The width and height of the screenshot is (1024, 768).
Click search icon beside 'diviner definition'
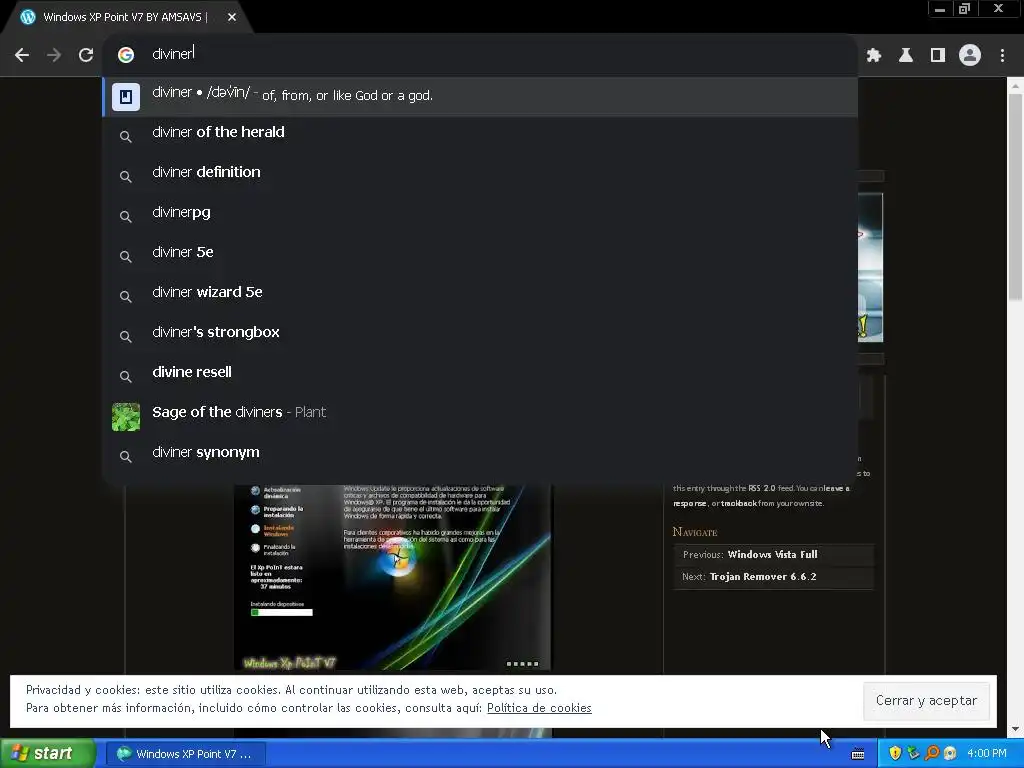point(126,177)
